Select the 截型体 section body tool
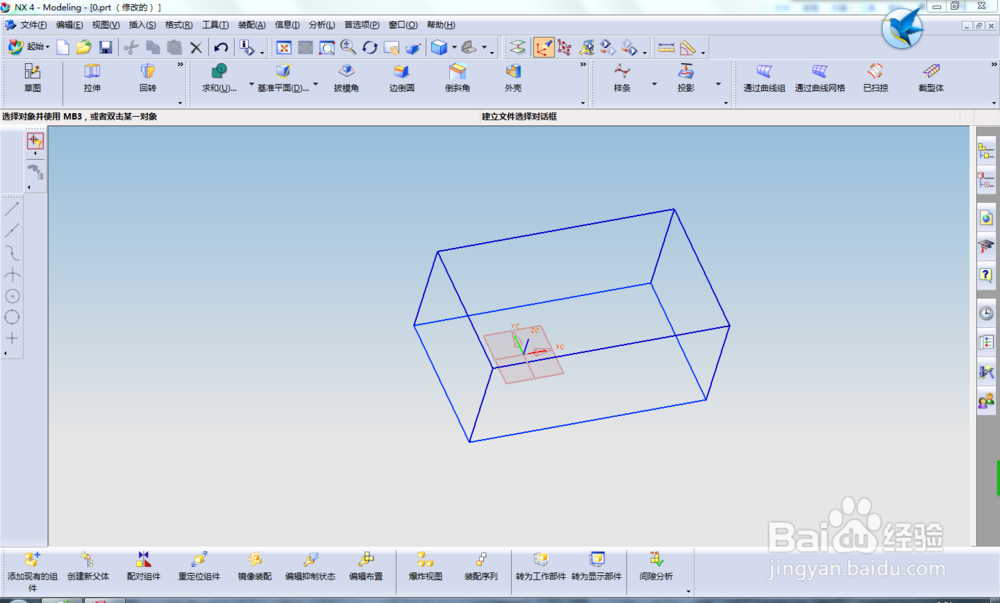This screenshot has width=1000, height=603. (x=931, y=78)
